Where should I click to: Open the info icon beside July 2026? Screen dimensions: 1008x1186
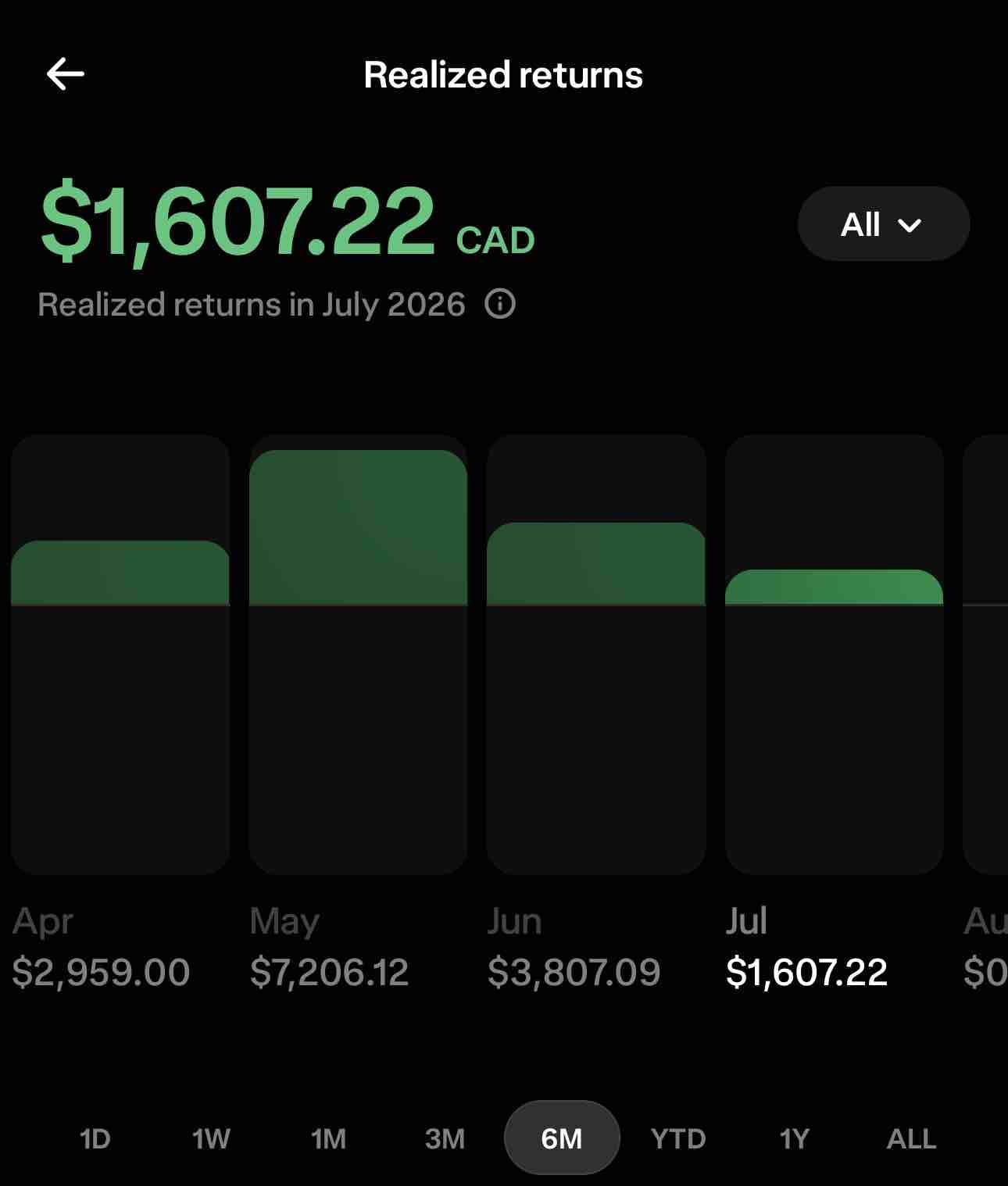click(x=500, y=303)
